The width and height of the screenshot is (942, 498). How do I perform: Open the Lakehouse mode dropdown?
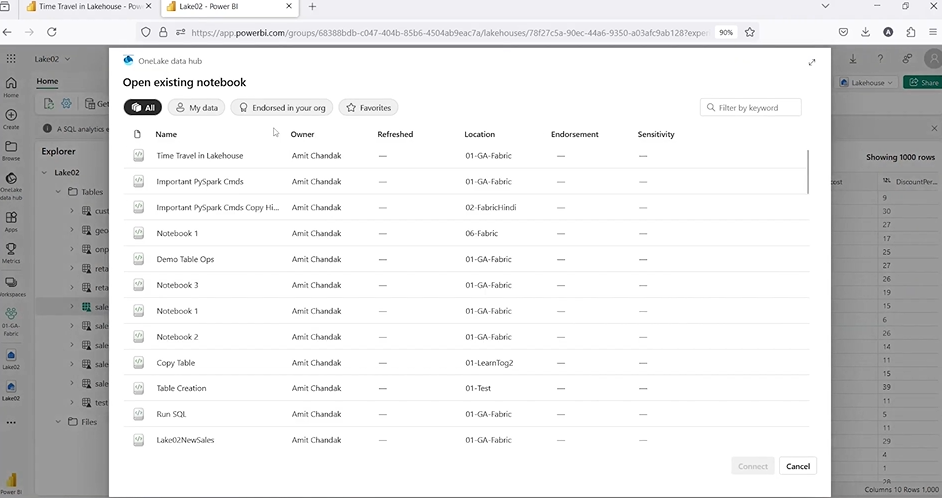pos(868,82)
